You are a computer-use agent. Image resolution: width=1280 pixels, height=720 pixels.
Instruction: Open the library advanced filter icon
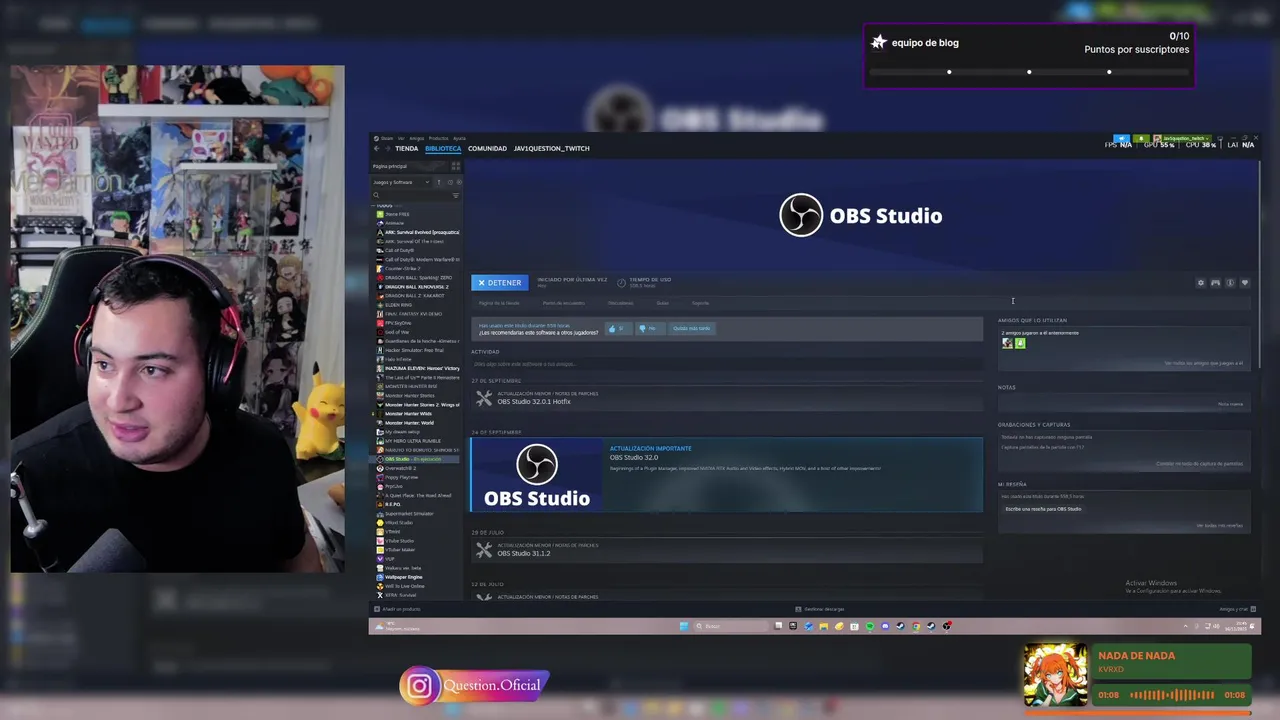tap(456, 195)
